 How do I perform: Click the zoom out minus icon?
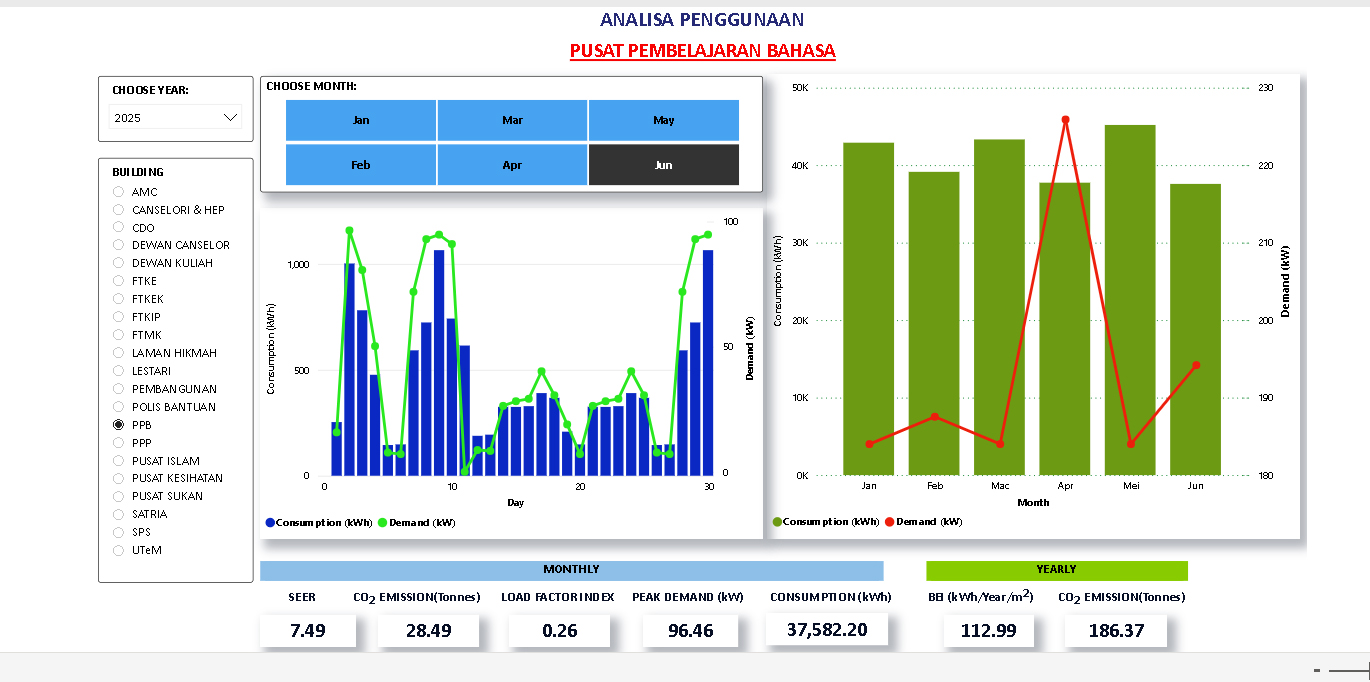[x=1317, y=670]
